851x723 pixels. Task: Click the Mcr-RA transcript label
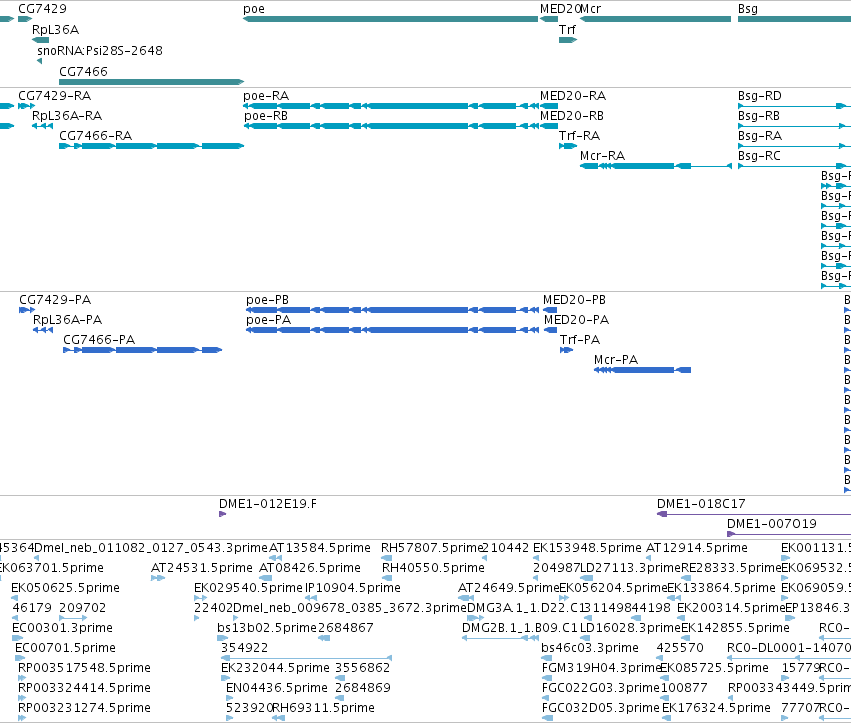pyautogui.click(x=602, y=156)
